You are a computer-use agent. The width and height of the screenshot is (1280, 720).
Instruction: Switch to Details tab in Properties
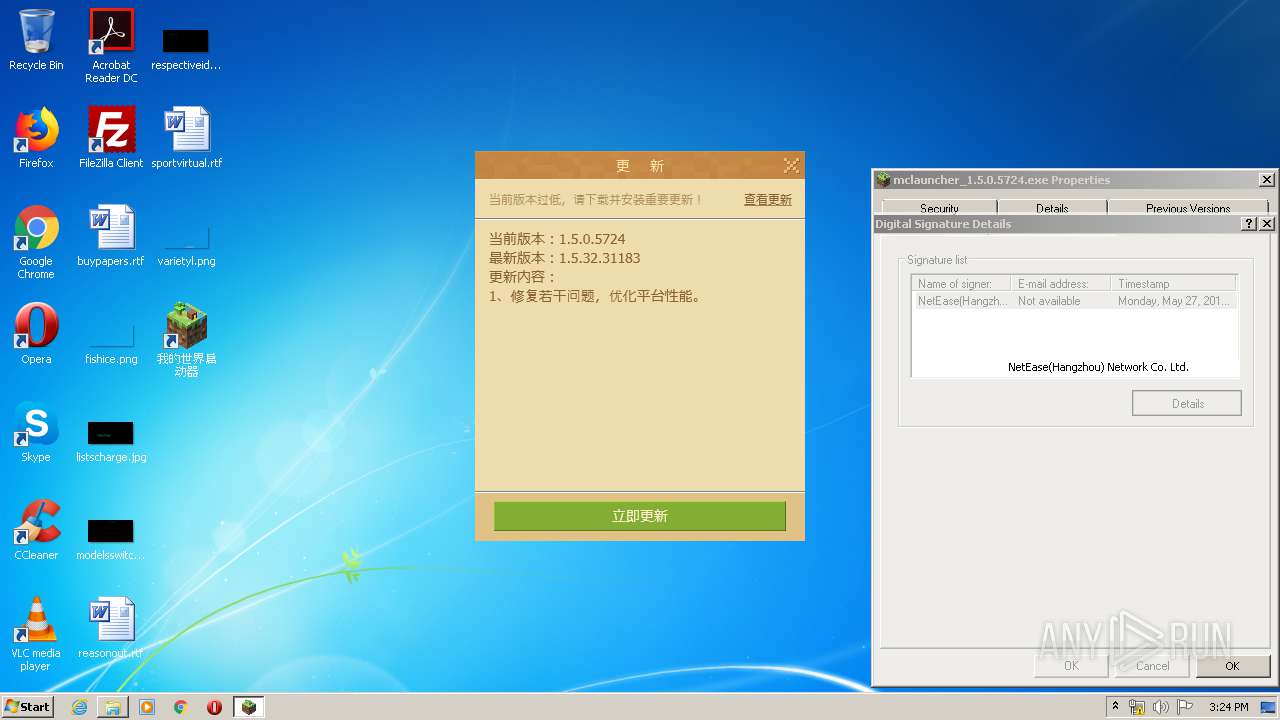click(x=1052, y=207)
